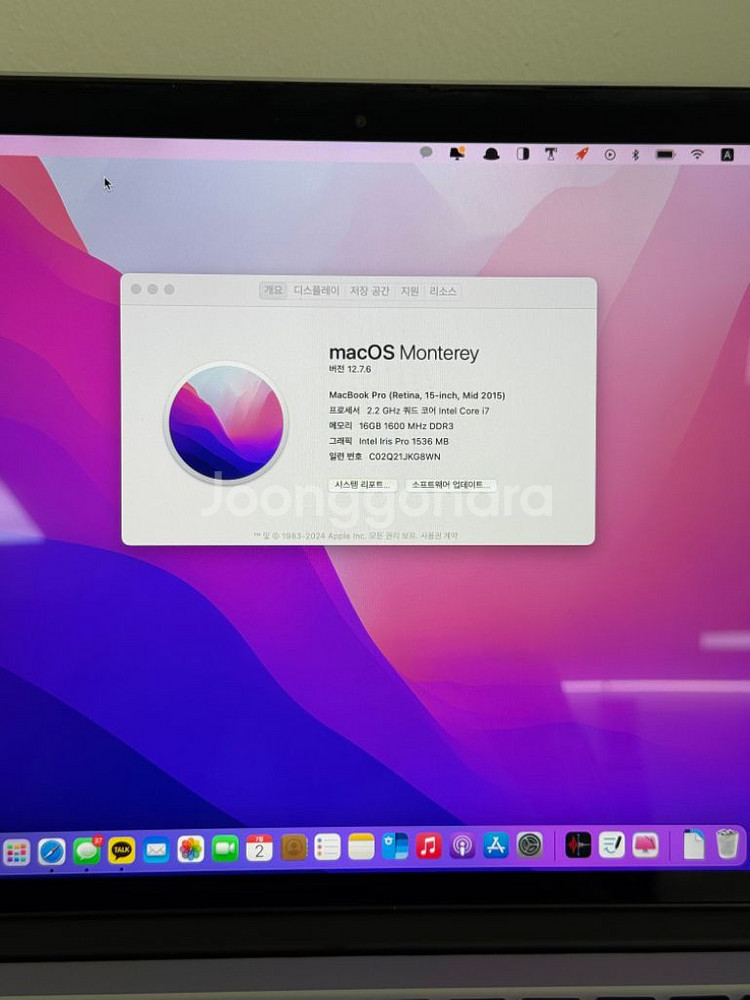Viewport: 750px width, 1000px height.
Task: Switch to the 지원 tab
Action: coord(409,291)
